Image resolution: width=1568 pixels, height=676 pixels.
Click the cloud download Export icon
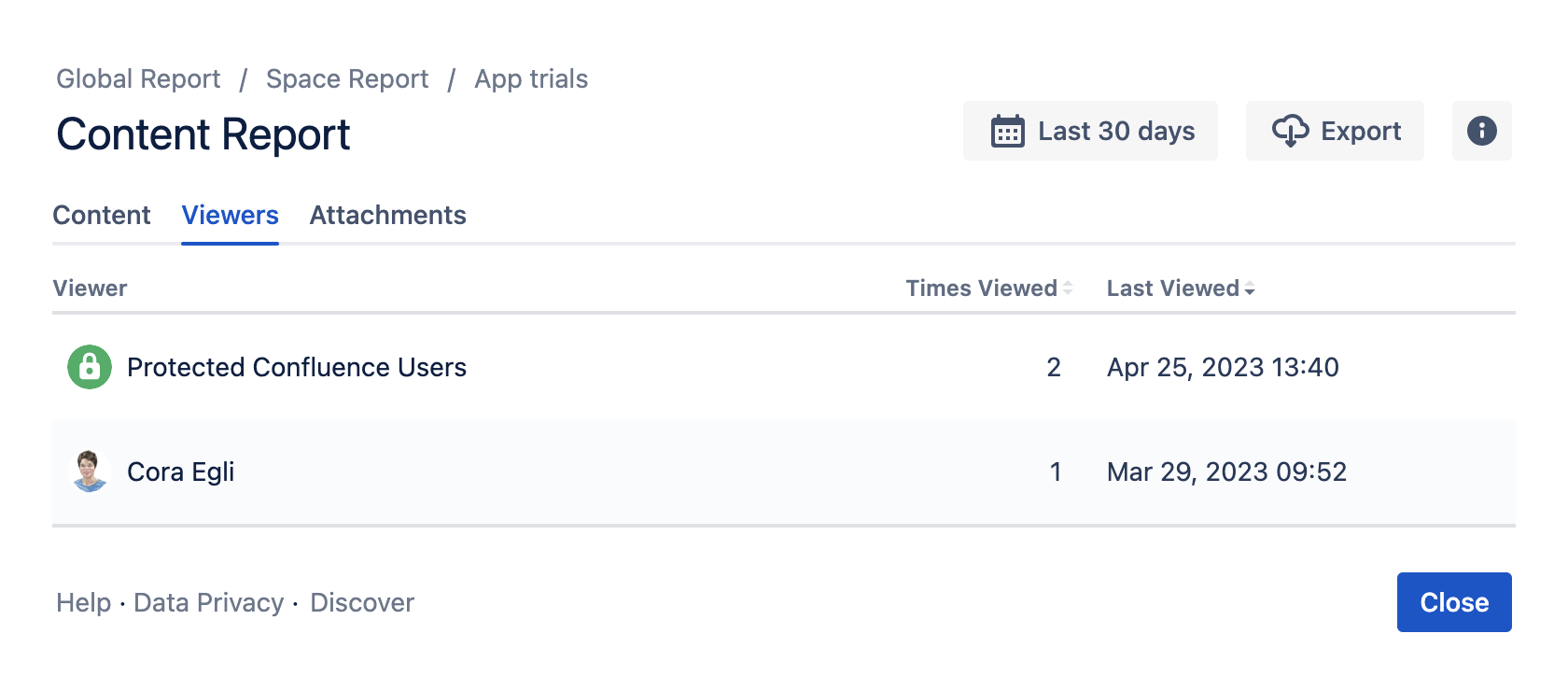click(1290, 131)
